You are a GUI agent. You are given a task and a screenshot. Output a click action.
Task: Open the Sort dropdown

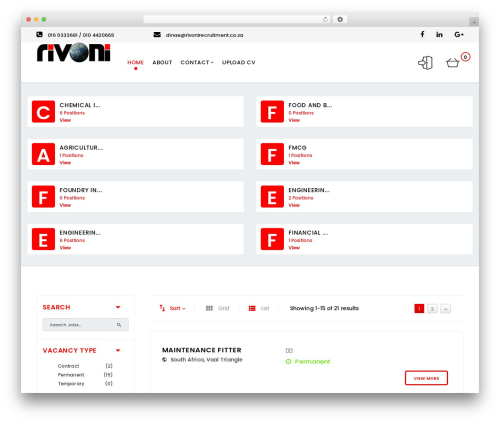tap(177, 308)
